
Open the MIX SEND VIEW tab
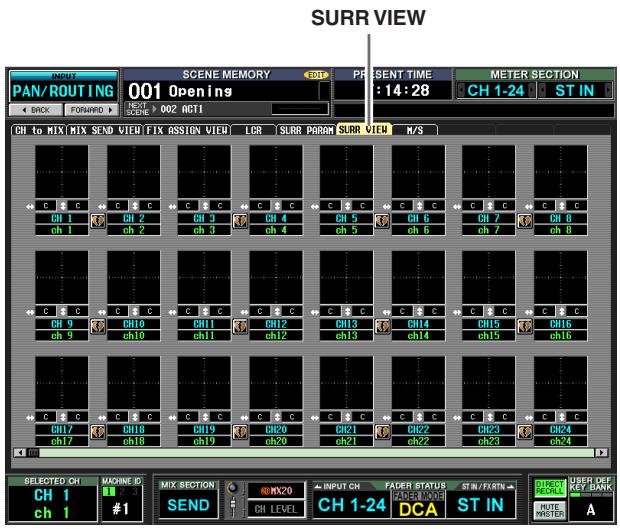coord(105,130)
